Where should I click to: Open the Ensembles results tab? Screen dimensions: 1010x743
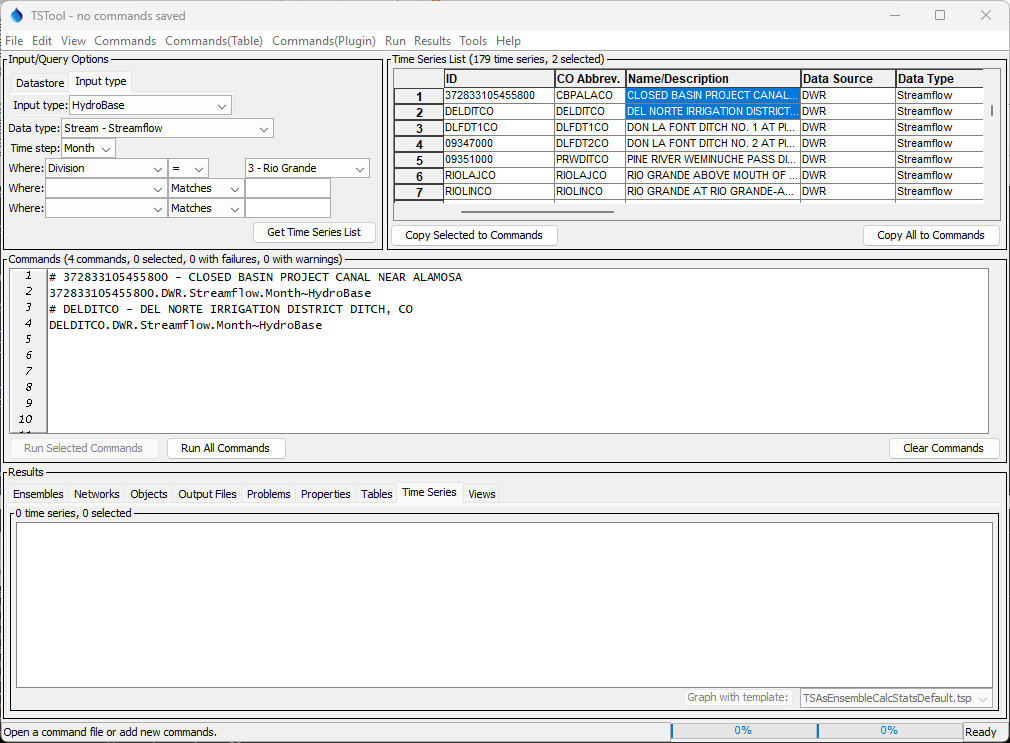pos(38,494)
